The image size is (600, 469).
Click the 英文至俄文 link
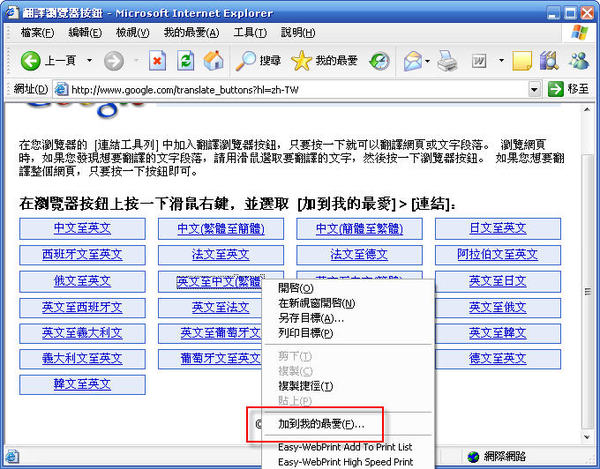pyautogui.click(x=498, y=307)
